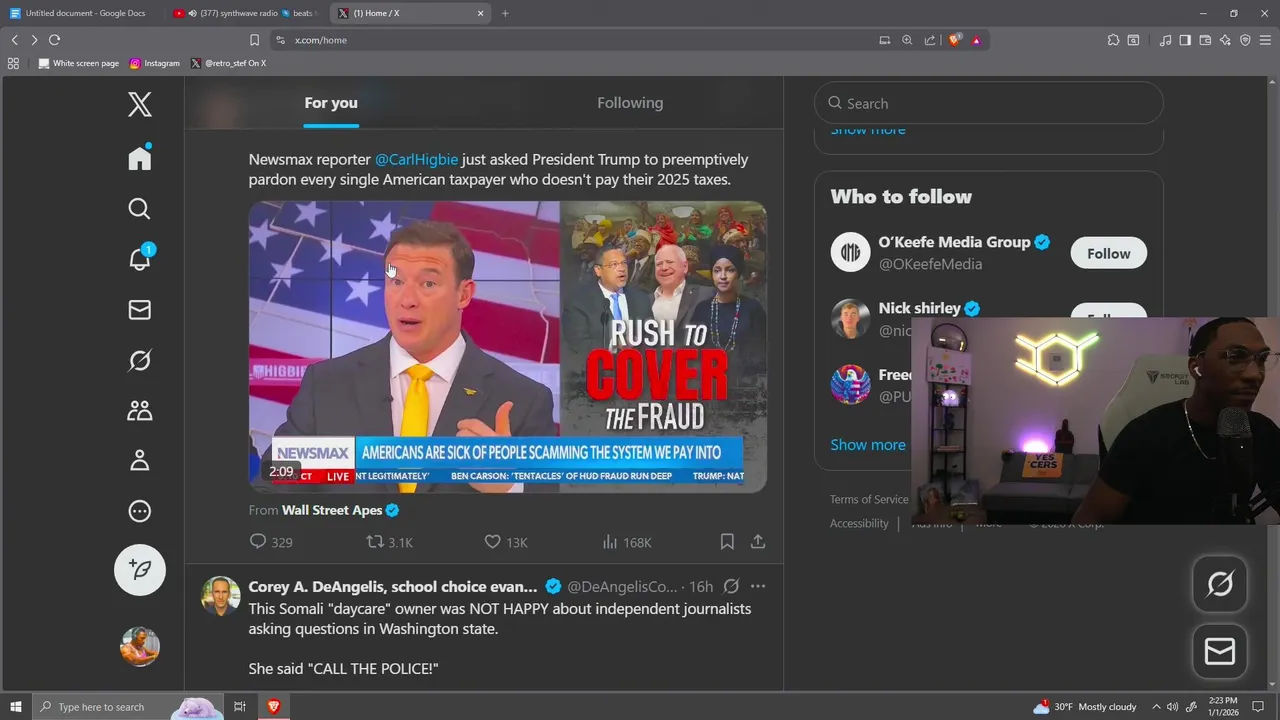
Task: Reload the page
Action: 54,40
